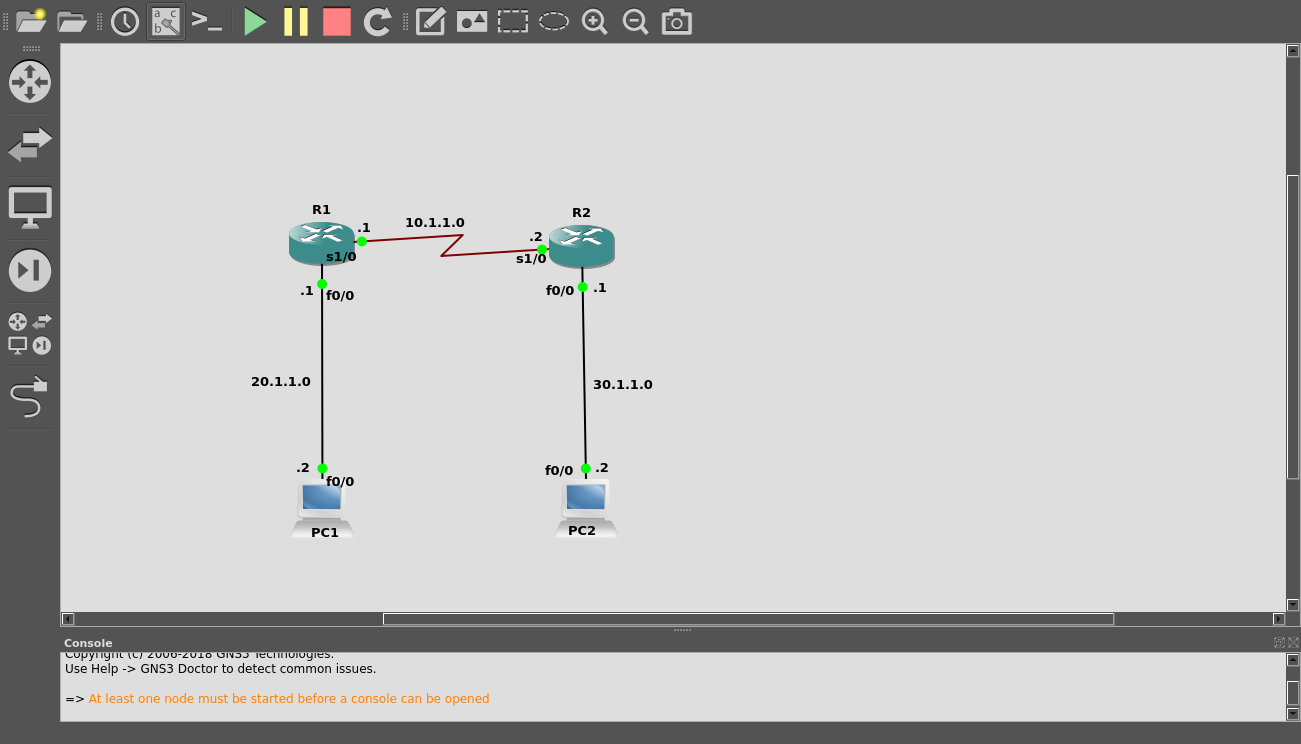Browse routers from the left sidebar

point(30,82)
